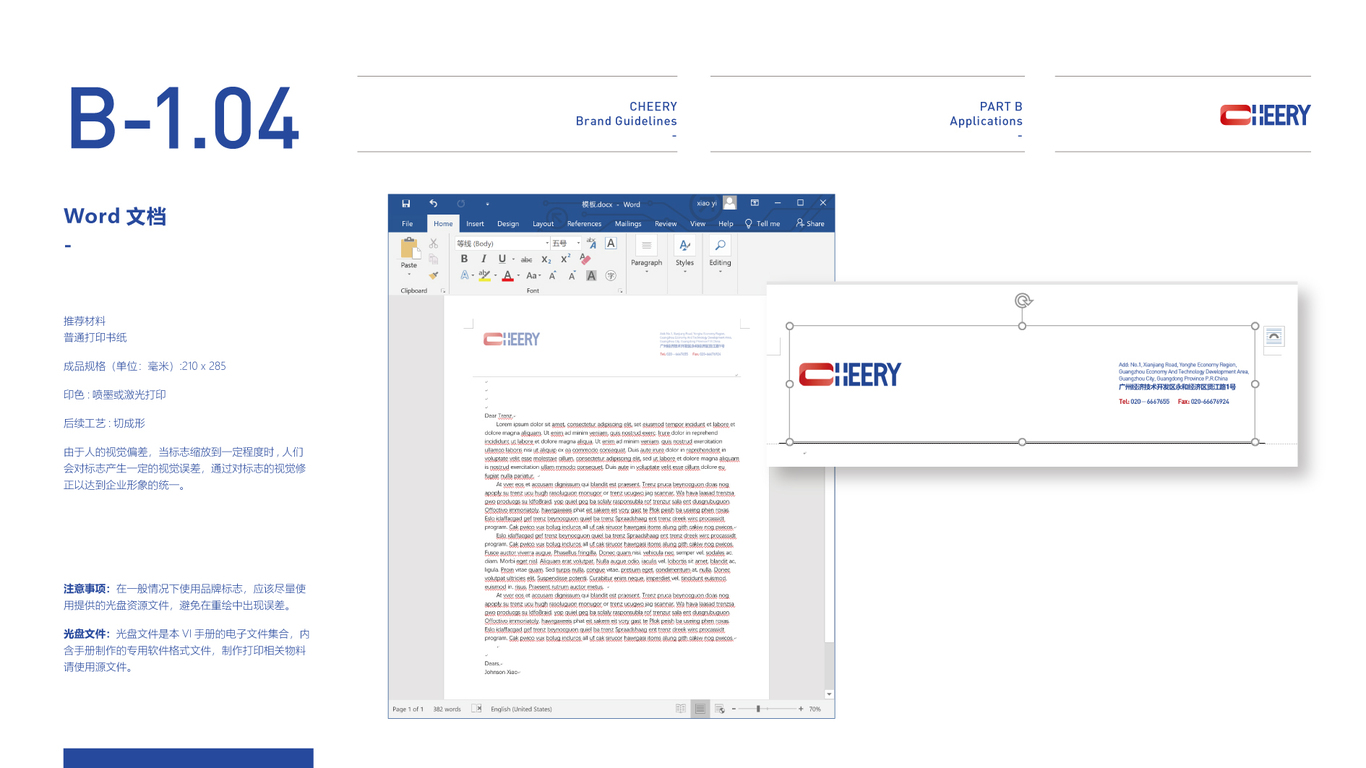Screen dimensions: 1366x768
Task: Click the 382 words count
Action: coord(447,709)
